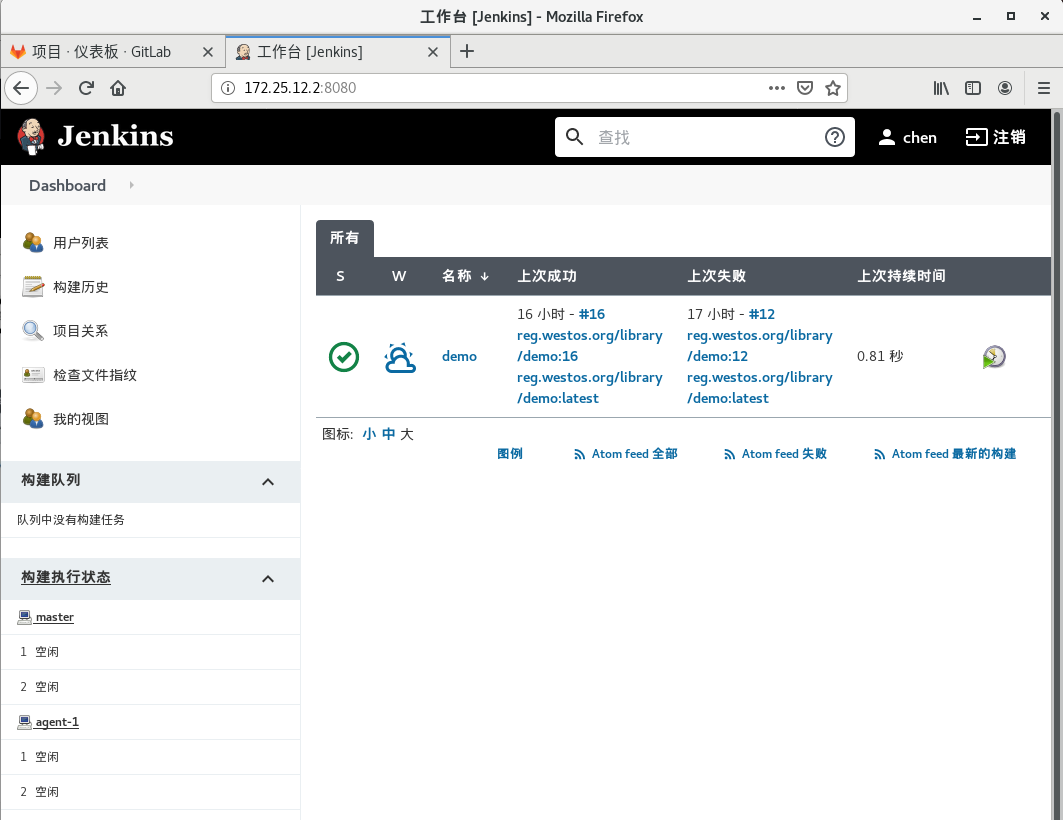
Task: Open the agent-1 node link
Action: tap(57, 722)
